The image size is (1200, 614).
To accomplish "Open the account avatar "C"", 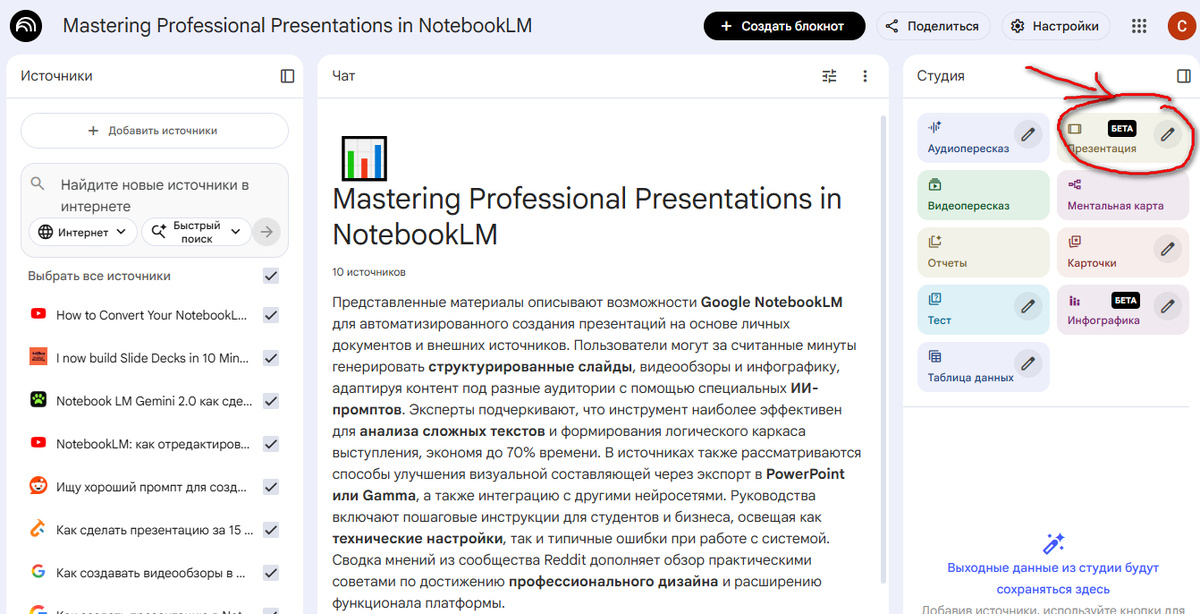I will pyautogui.click(x=1180, y=26).
